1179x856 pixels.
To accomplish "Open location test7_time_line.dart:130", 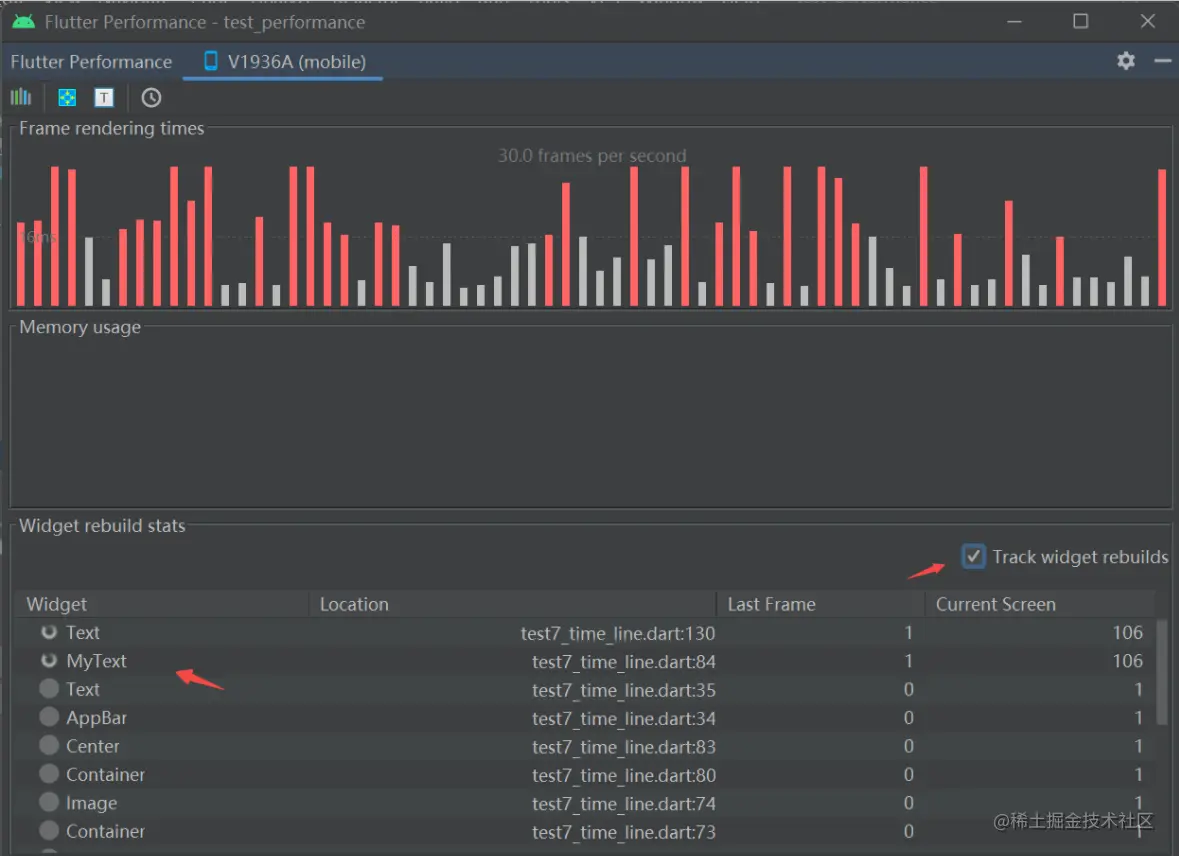I will tap(617, 633).
